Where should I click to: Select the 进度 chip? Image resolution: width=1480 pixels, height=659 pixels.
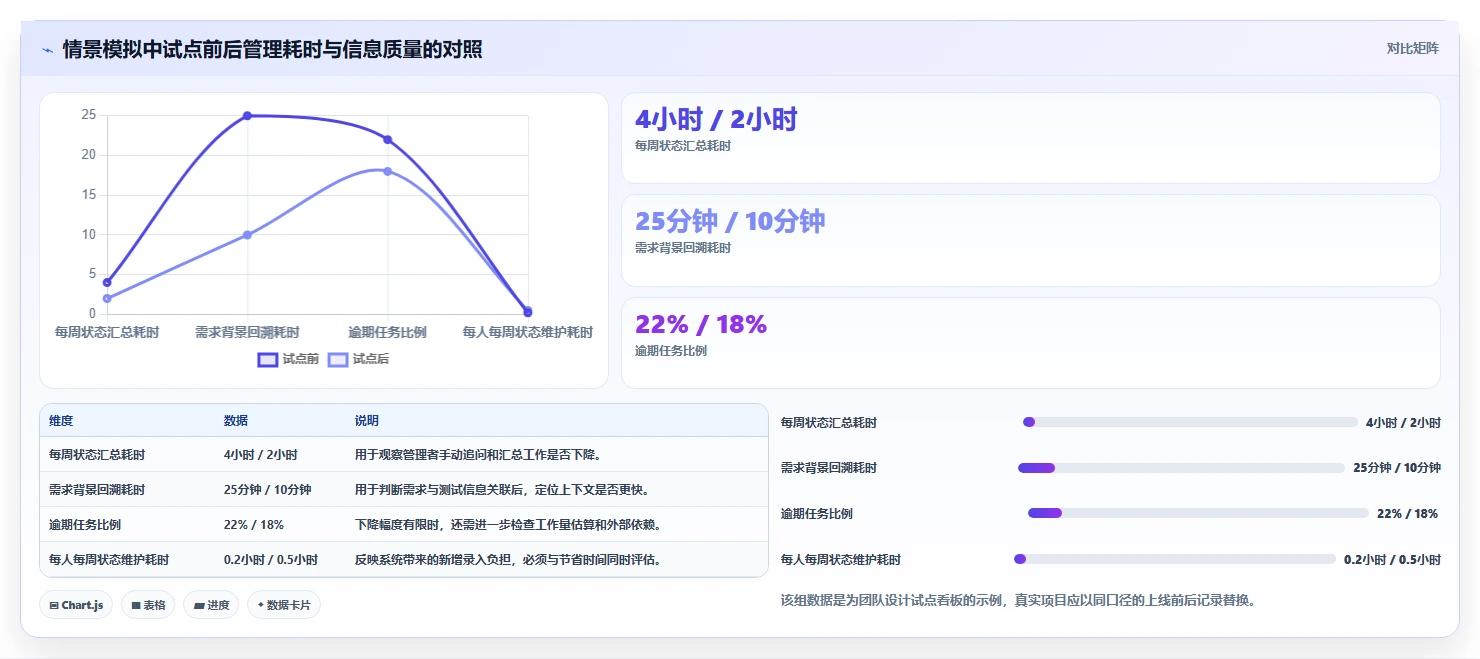click(211, 605)
